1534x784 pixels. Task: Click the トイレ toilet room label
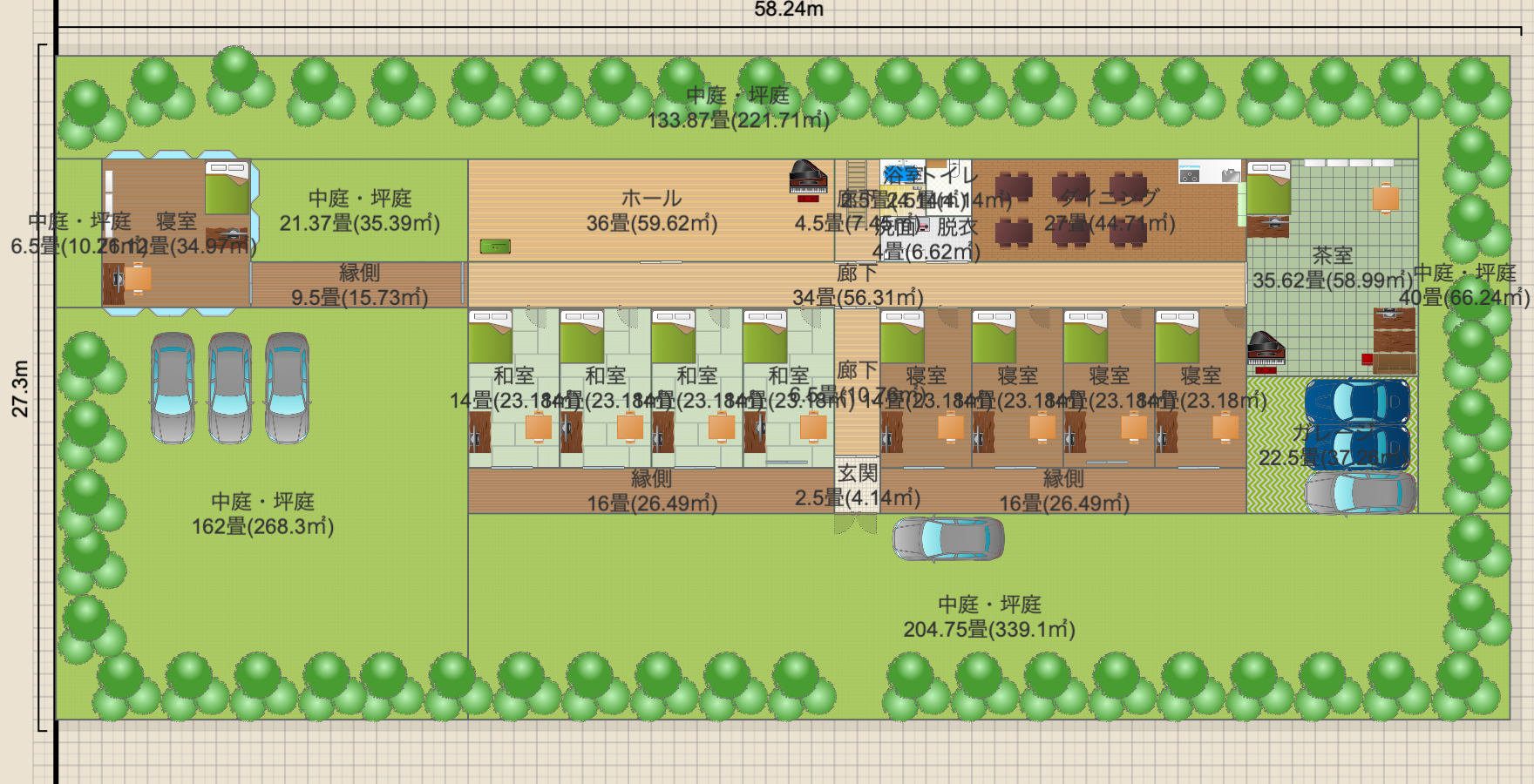(950, 175)
